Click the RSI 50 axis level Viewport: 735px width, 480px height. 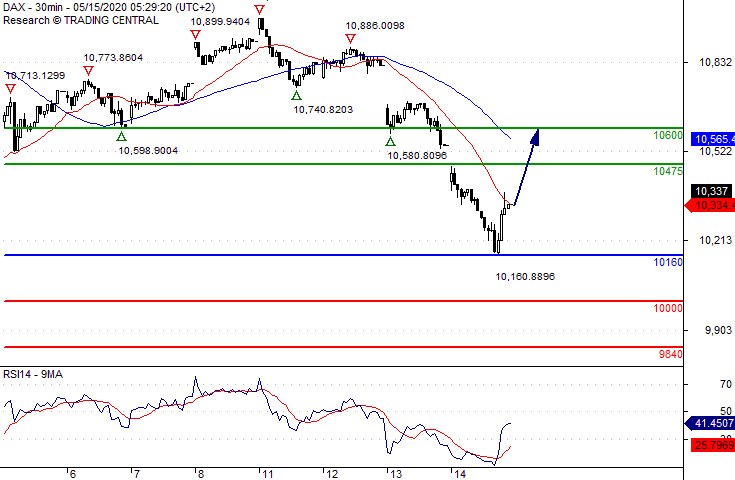coord(726,411)
